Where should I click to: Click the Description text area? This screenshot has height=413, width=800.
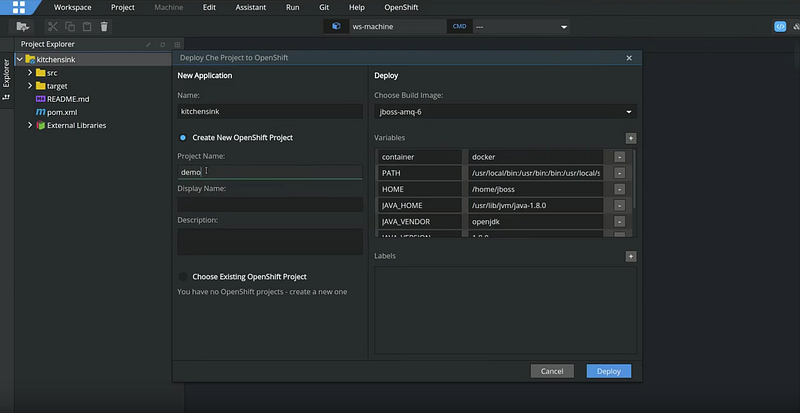[270, 241]
